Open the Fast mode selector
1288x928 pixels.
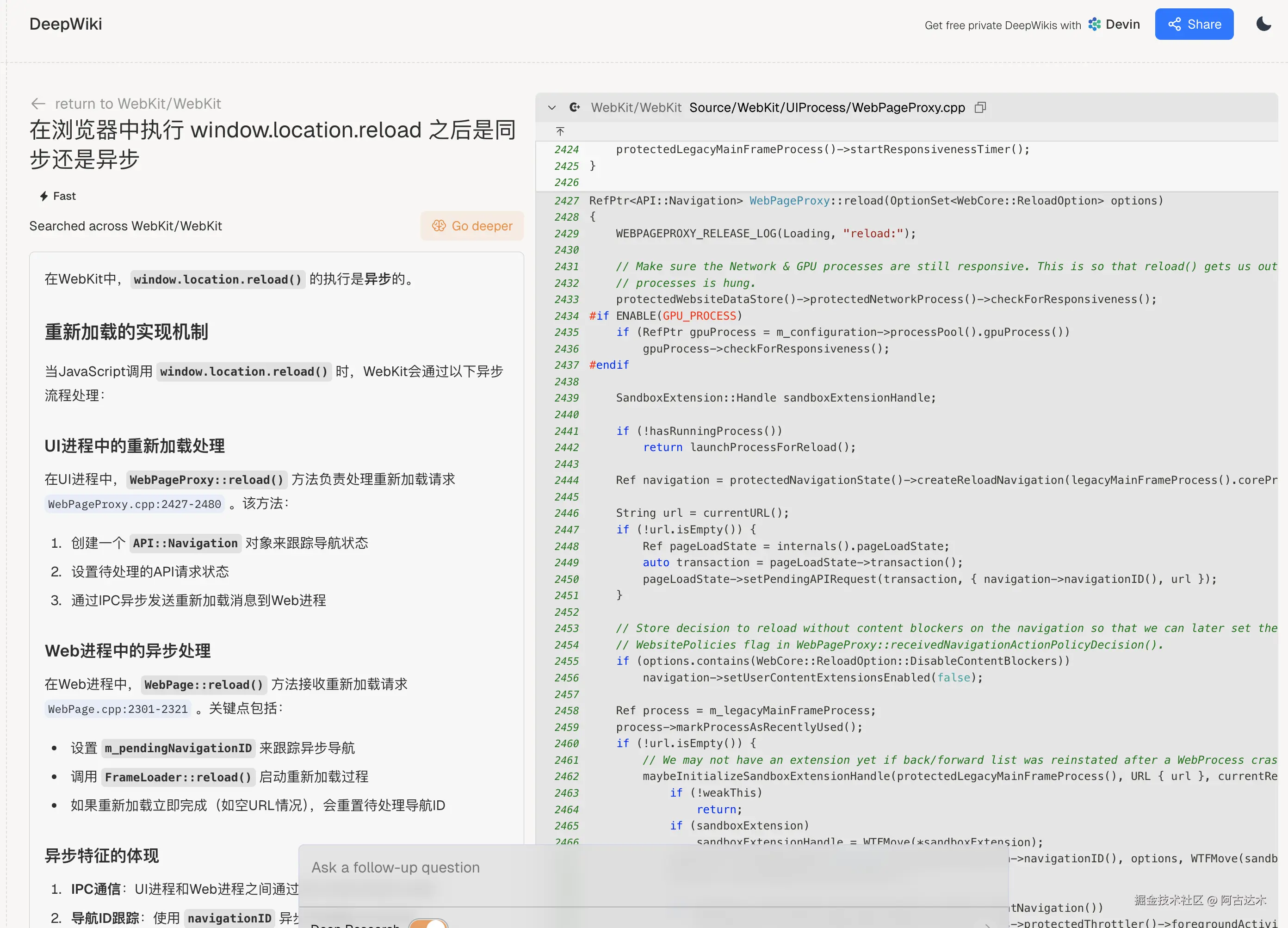click(x=58, y=196)
